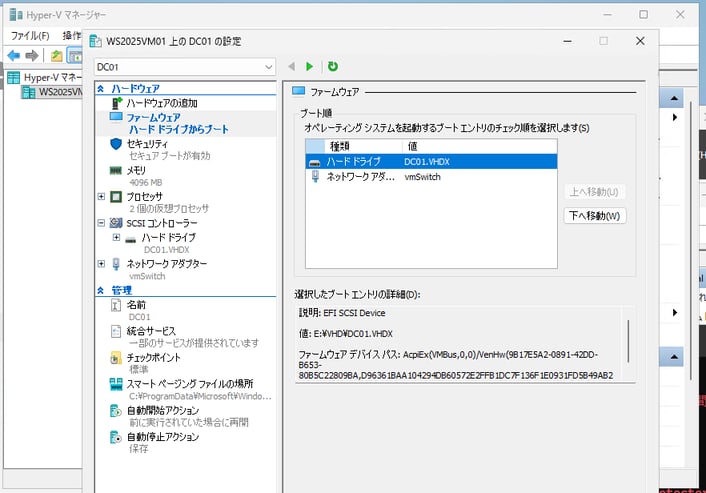Collapse the SCSI コントローラー node
Viewport: 706px width, 493px height.
(x=101, y=223)
